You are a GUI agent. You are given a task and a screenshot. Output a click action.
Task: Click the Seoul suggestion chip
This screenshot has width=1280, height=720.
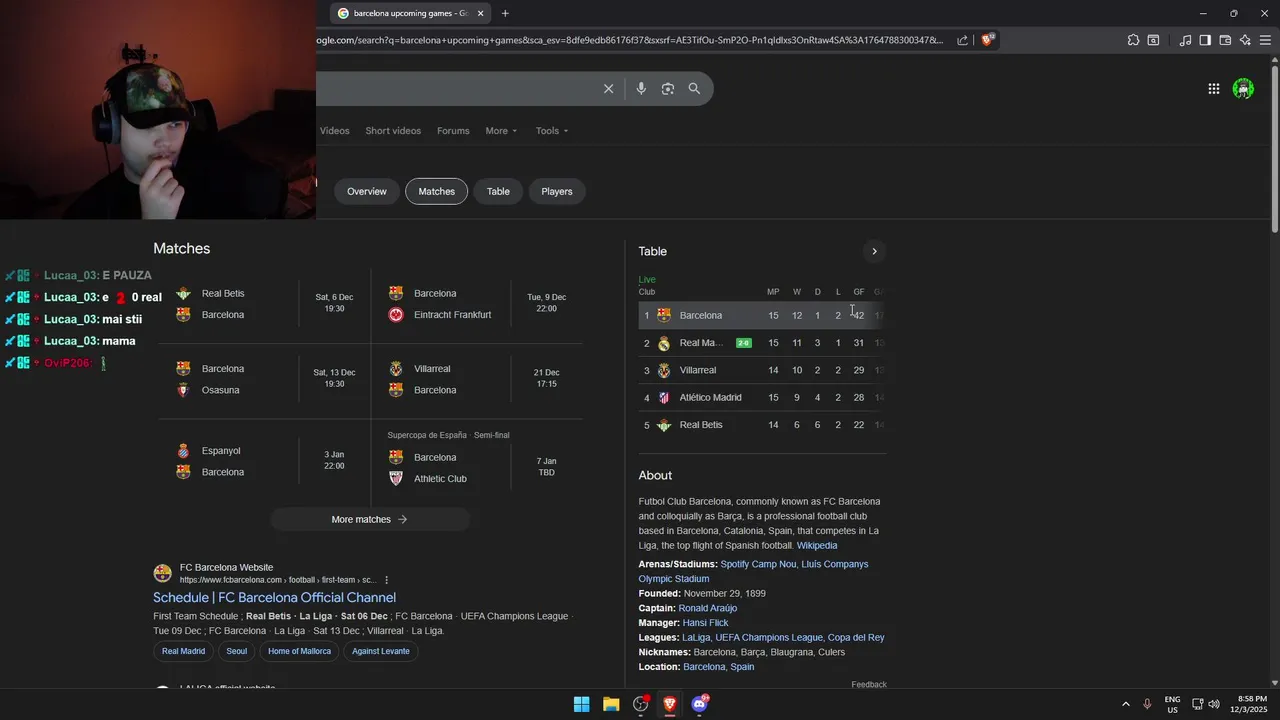(x=236, y=651)
